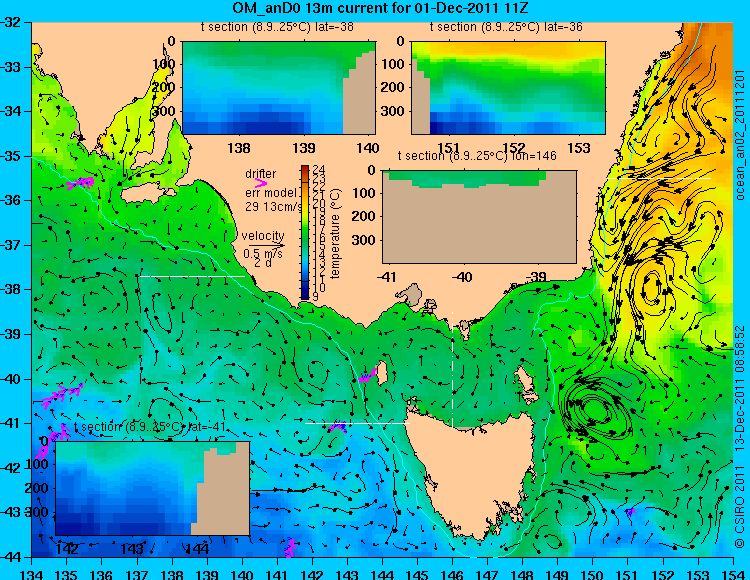Select the 'err model' legend text
Image resolution: width=750 pixels, height=580 pixels.
(x=271, y=193)
